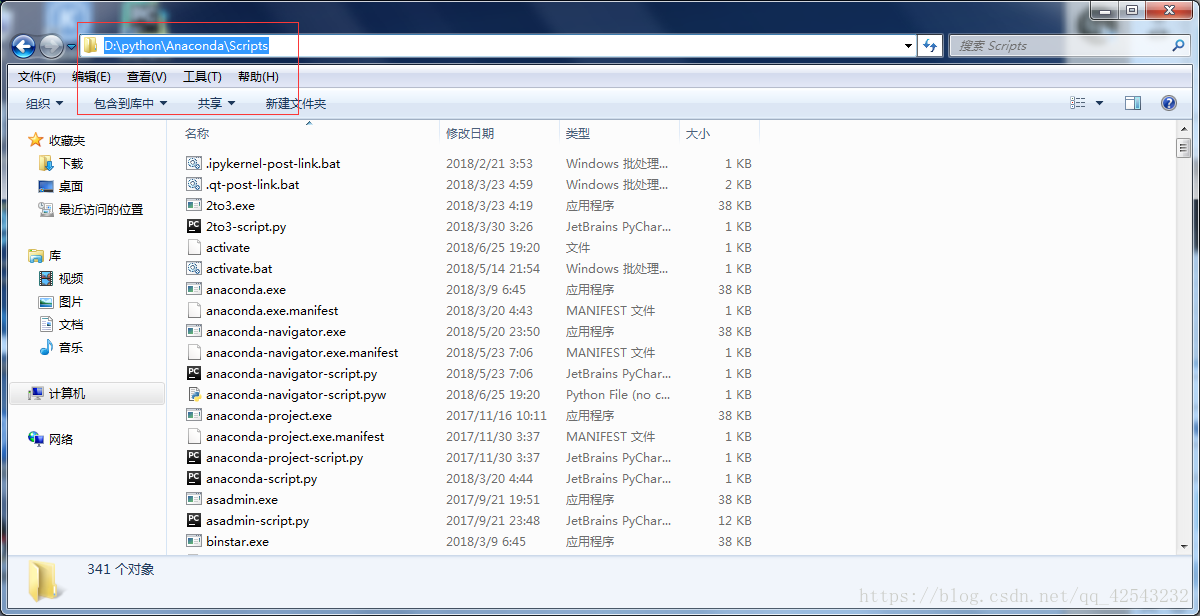Screen dimensions: 1200x616
Task: Click the search magnifier icon
Action: coord(1179,46)
